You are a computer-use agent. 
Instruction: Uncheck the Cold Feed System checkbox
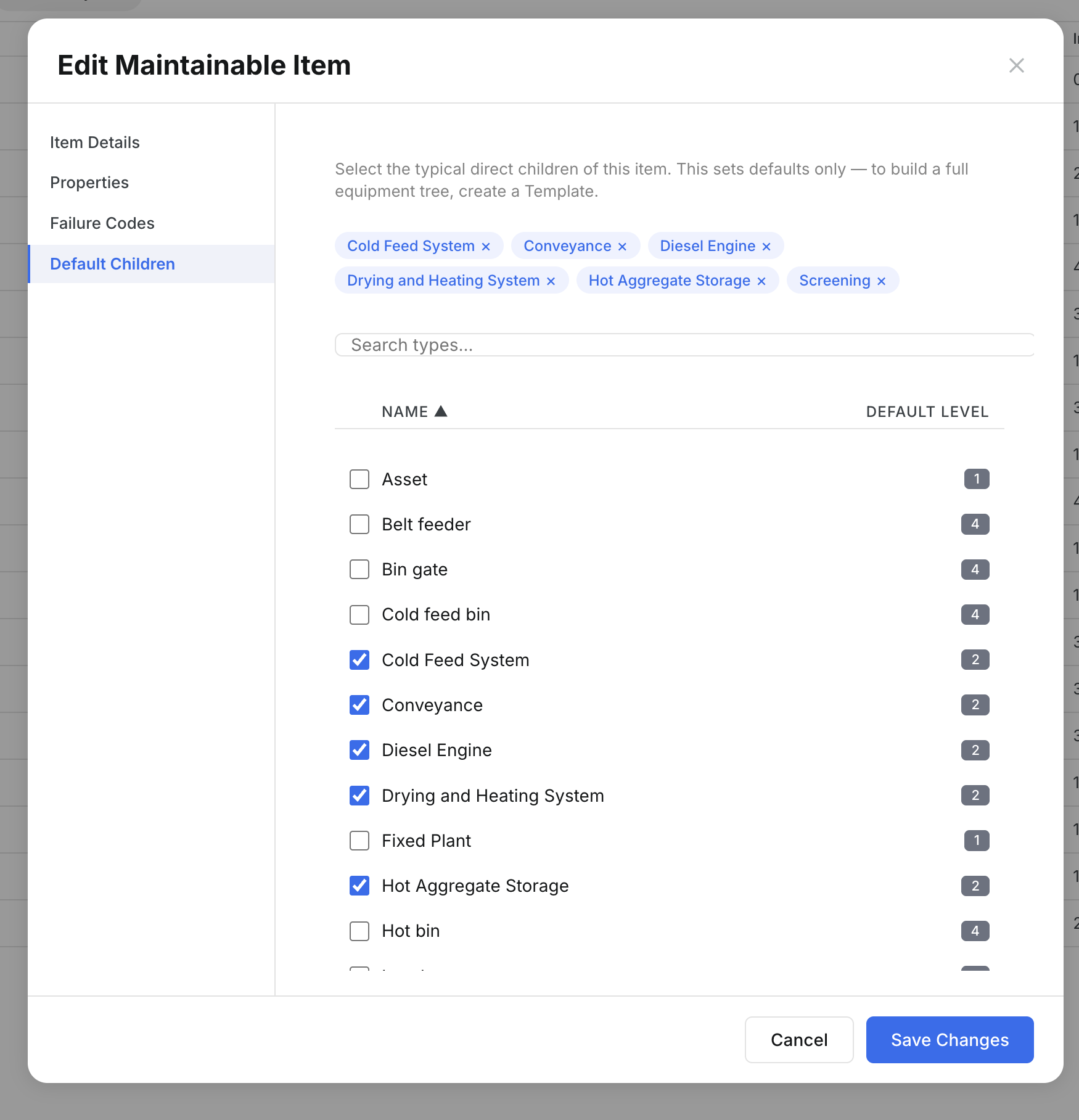click(x=359, y=660)
